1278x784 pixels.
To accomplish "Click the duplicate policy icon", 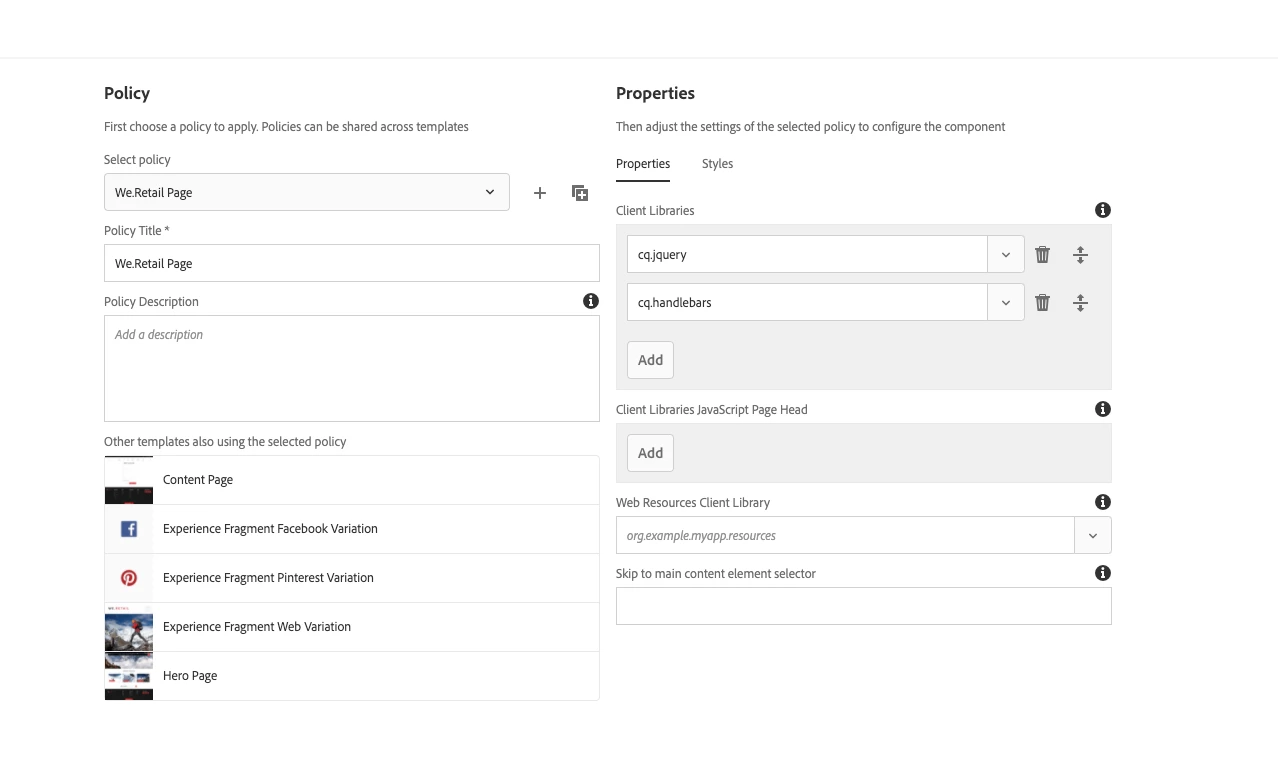I will [x=580, y=193].
